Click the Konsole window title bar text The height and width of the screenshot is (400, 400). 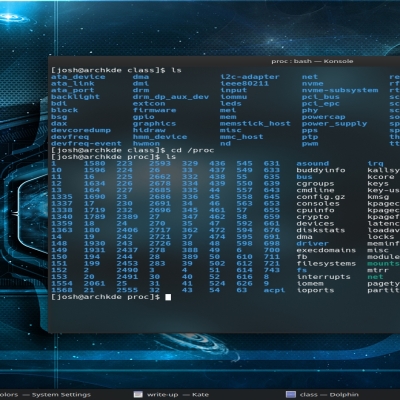click(x=312, y=61)
